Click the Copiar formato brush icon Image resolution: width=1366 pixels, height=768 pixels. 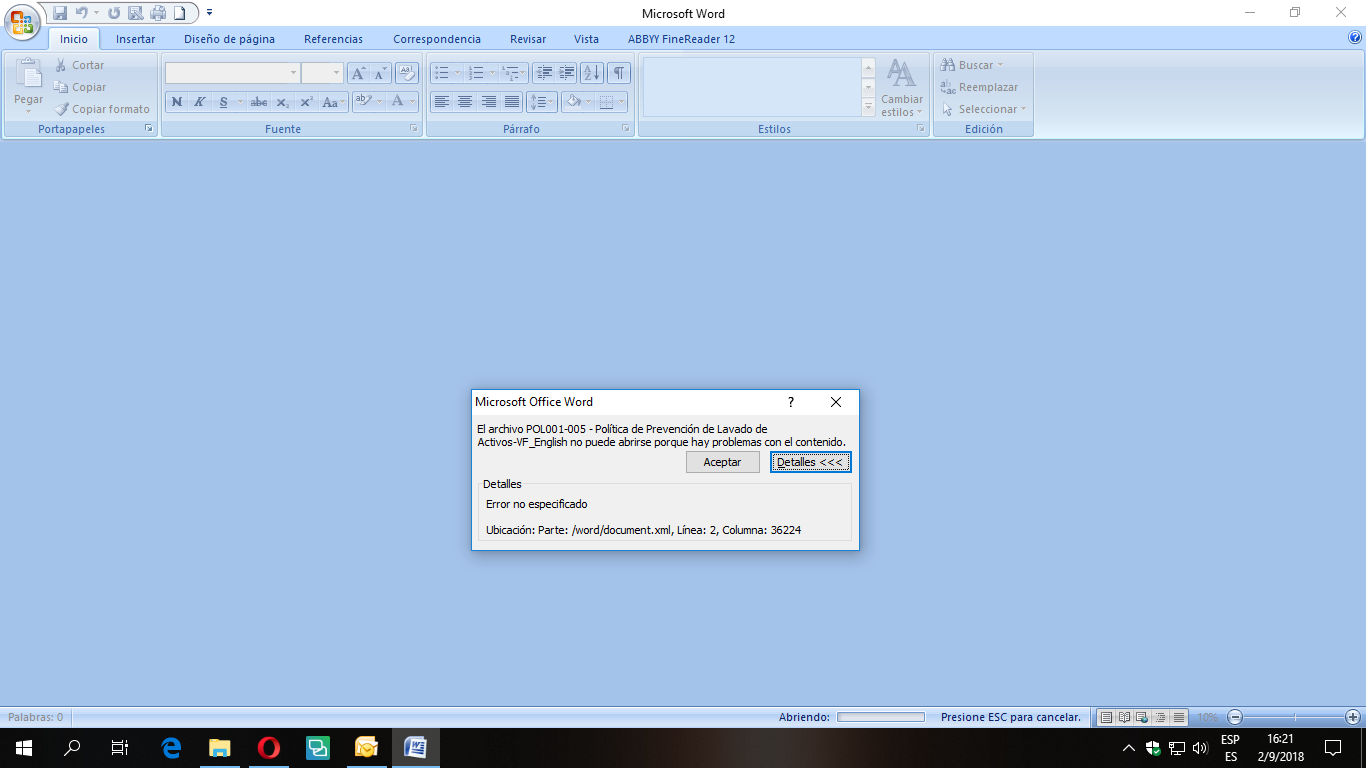coord(61,109)
